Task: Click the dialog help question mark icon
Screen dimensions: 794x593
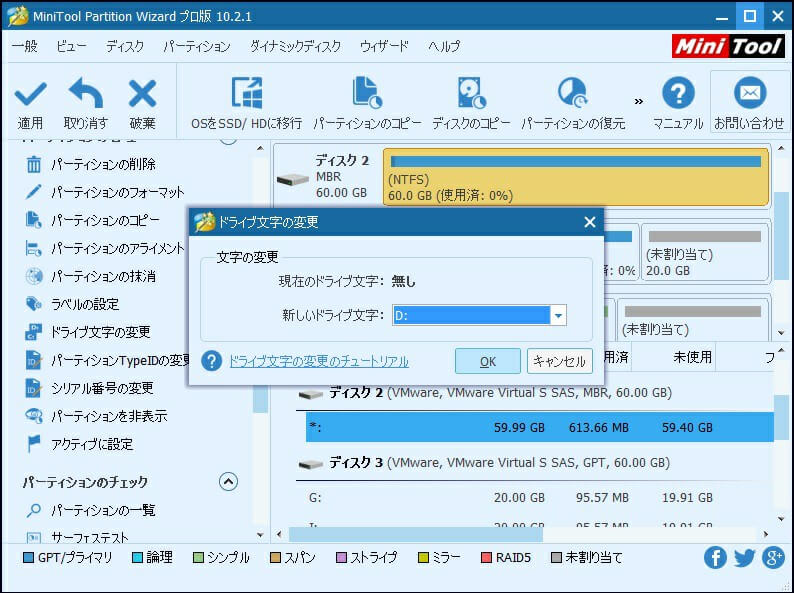Action: [x=212, y=361]
